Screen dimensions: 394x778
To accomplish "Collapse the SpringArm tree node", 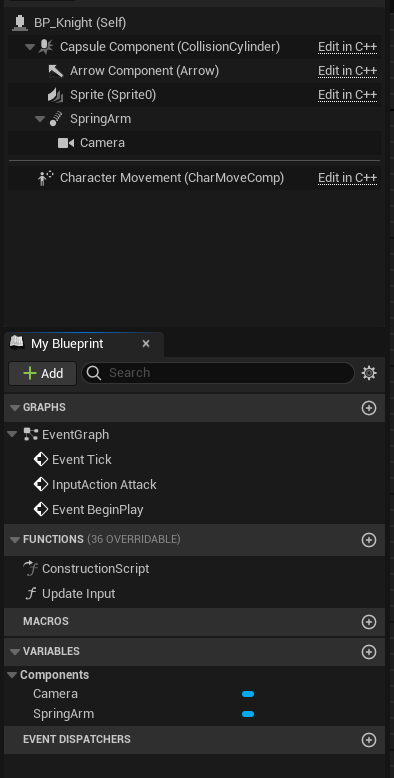I will pos(40,119).
